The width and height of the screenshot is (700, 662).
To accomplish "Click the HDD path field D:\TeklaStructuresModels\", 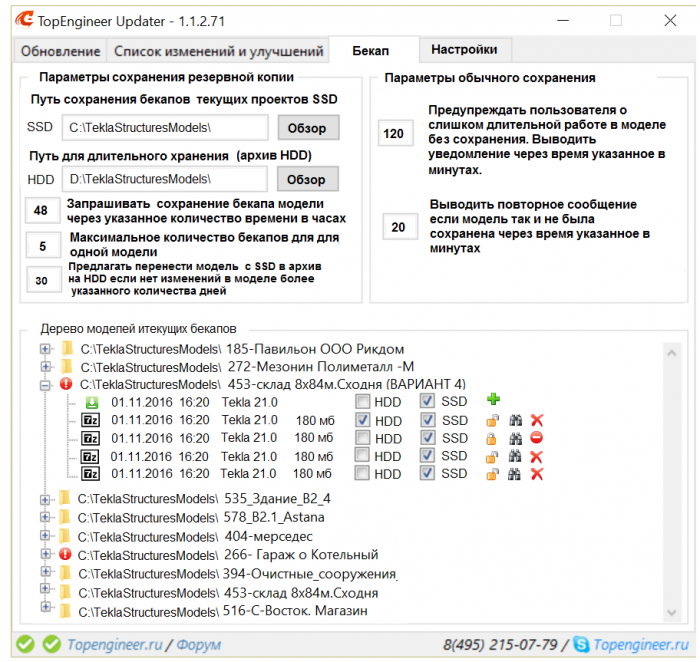I will [x=165, y=179].
